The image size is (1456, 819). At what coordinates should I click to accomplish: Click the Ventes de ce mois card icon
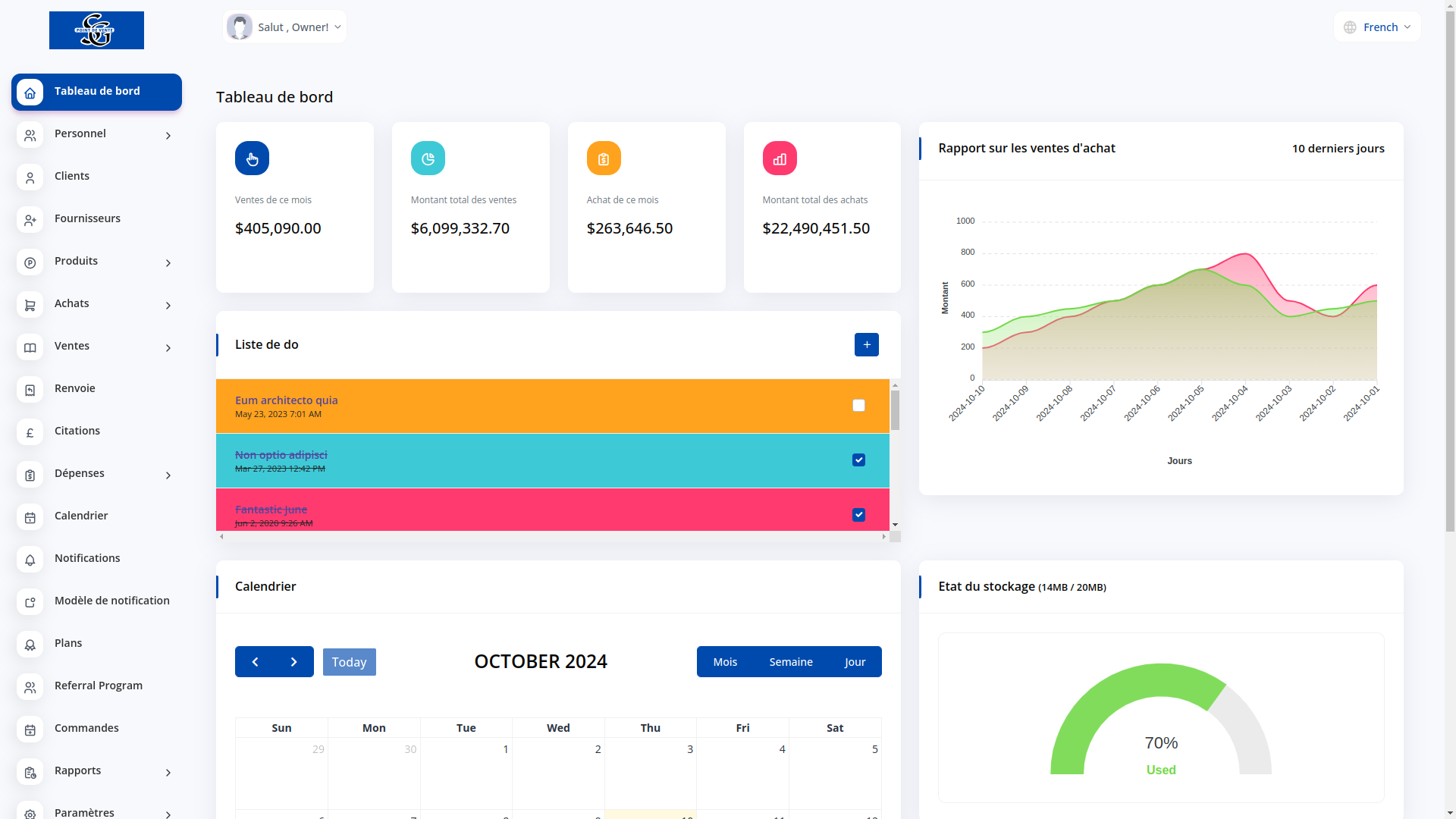tap(252, 158)
